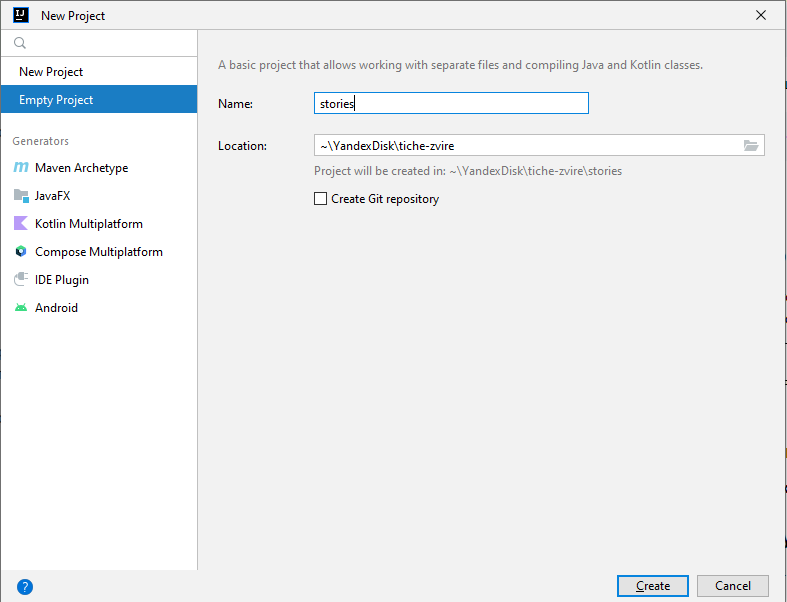The width and height of the screenshot is (787, 602).
Task: Click the Cancel button
Action: (x=733, y=586)
